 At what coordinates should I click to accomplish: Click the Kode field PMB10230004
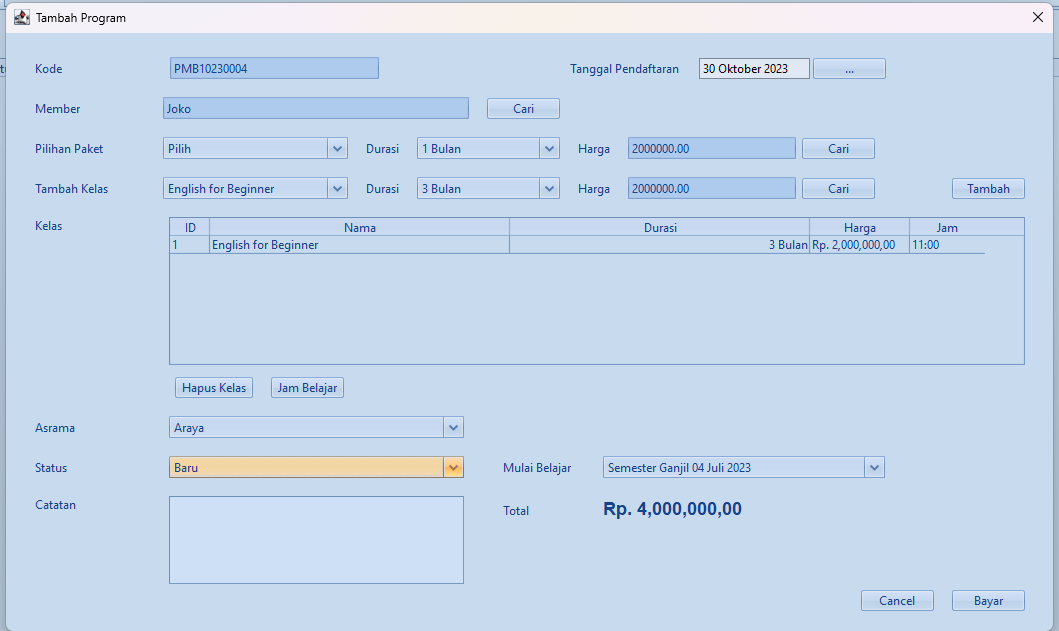pos(274,68)
